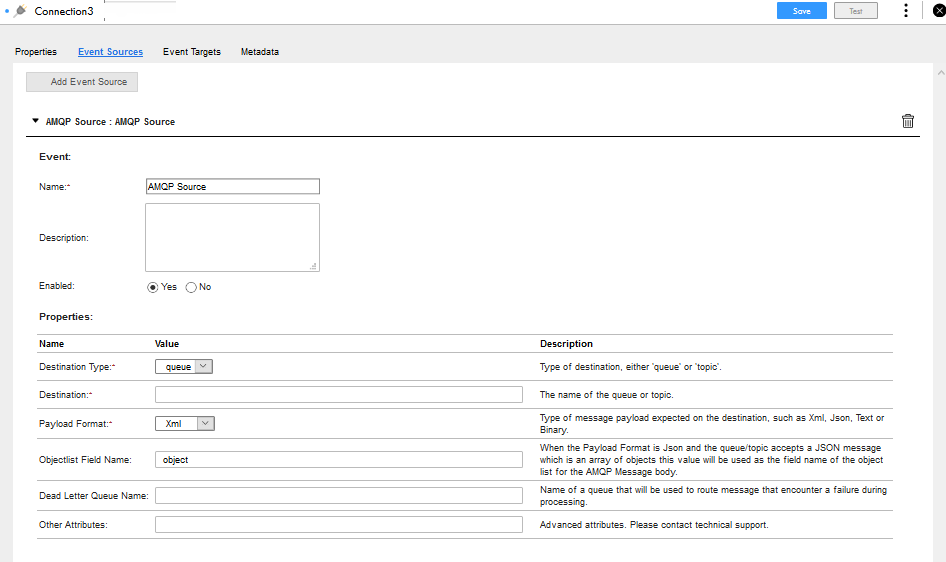Select the No radio for Enabled
Image resolution: width=946 pixels, height=562 pixels.
tap(191, 288)
